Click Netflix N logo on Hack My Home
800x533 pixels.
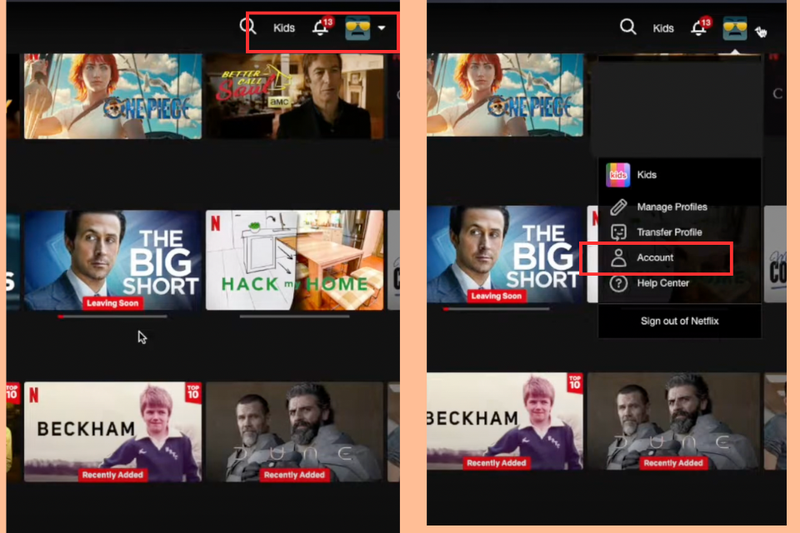click(x=216, y=223)
